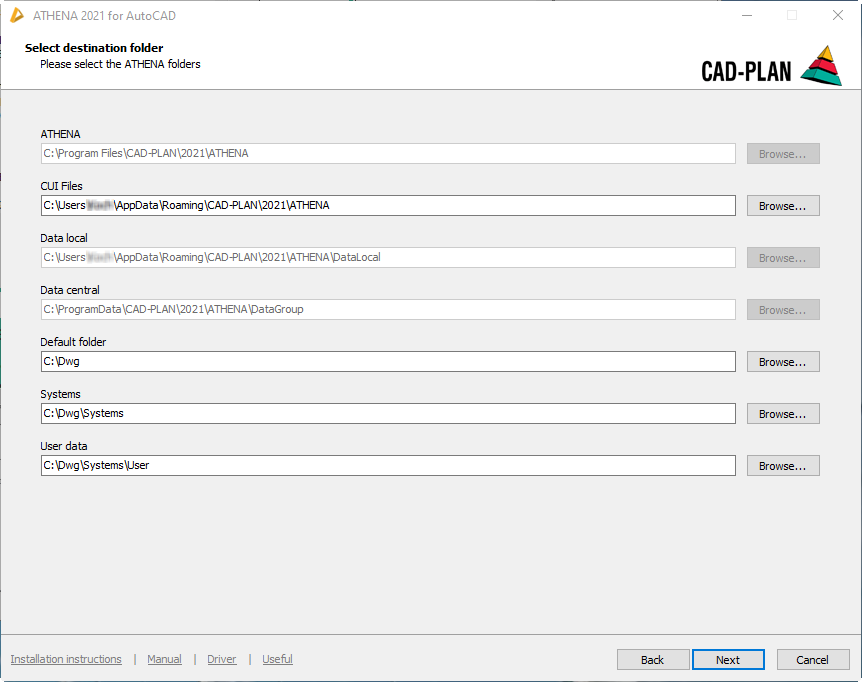The height and width of the screenshot is (682, 862).
Task: Open Browse dialog for Systems folder
Action: pos(783,414)
